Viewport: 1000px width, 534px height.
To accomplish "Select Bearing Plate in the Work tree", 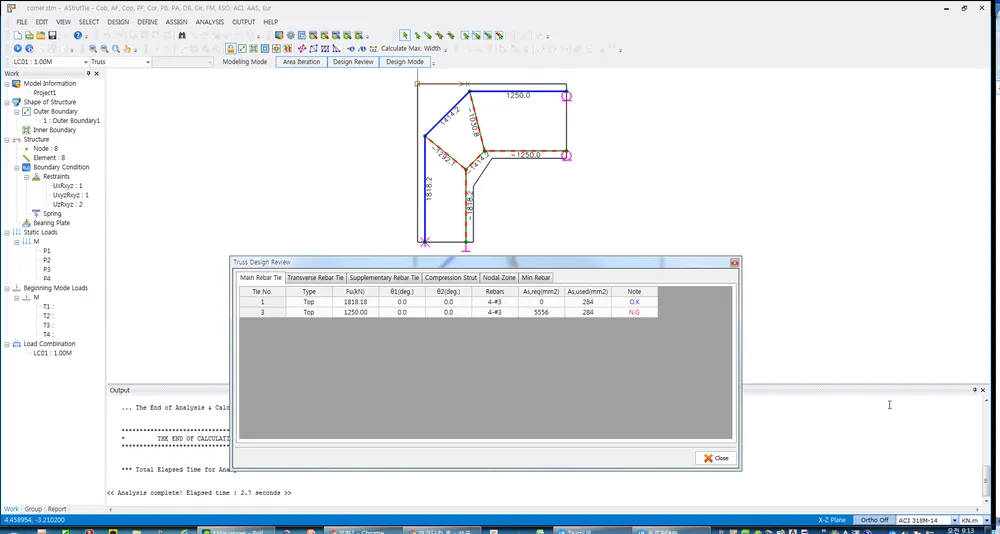I will coord(52,223).
